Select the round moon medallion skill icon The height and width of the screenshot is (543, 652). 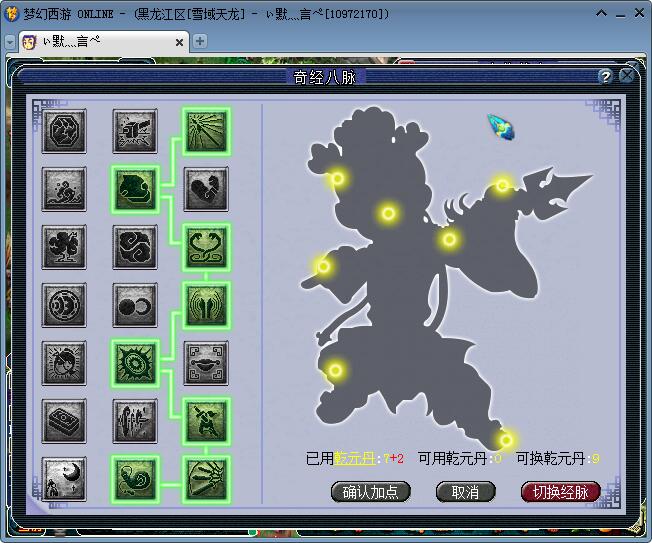click(x=64, y=305)
